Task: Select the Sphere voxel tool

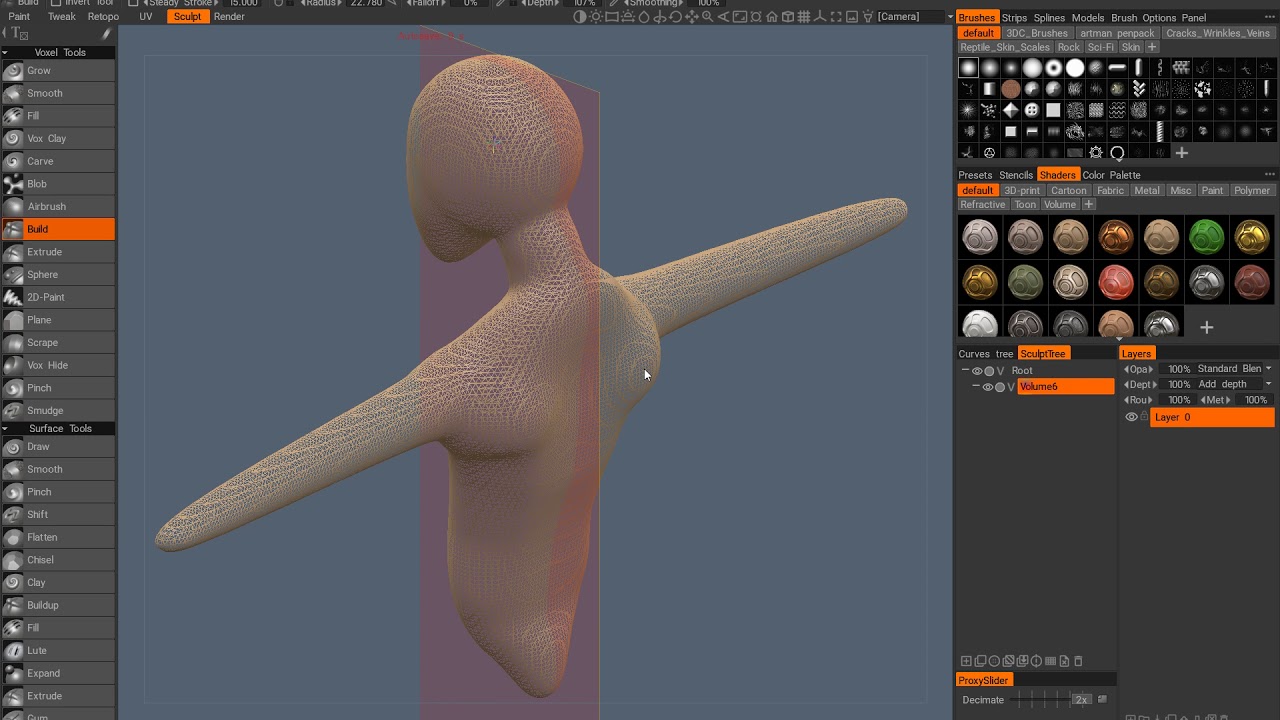Action: (x=58, y=274)
